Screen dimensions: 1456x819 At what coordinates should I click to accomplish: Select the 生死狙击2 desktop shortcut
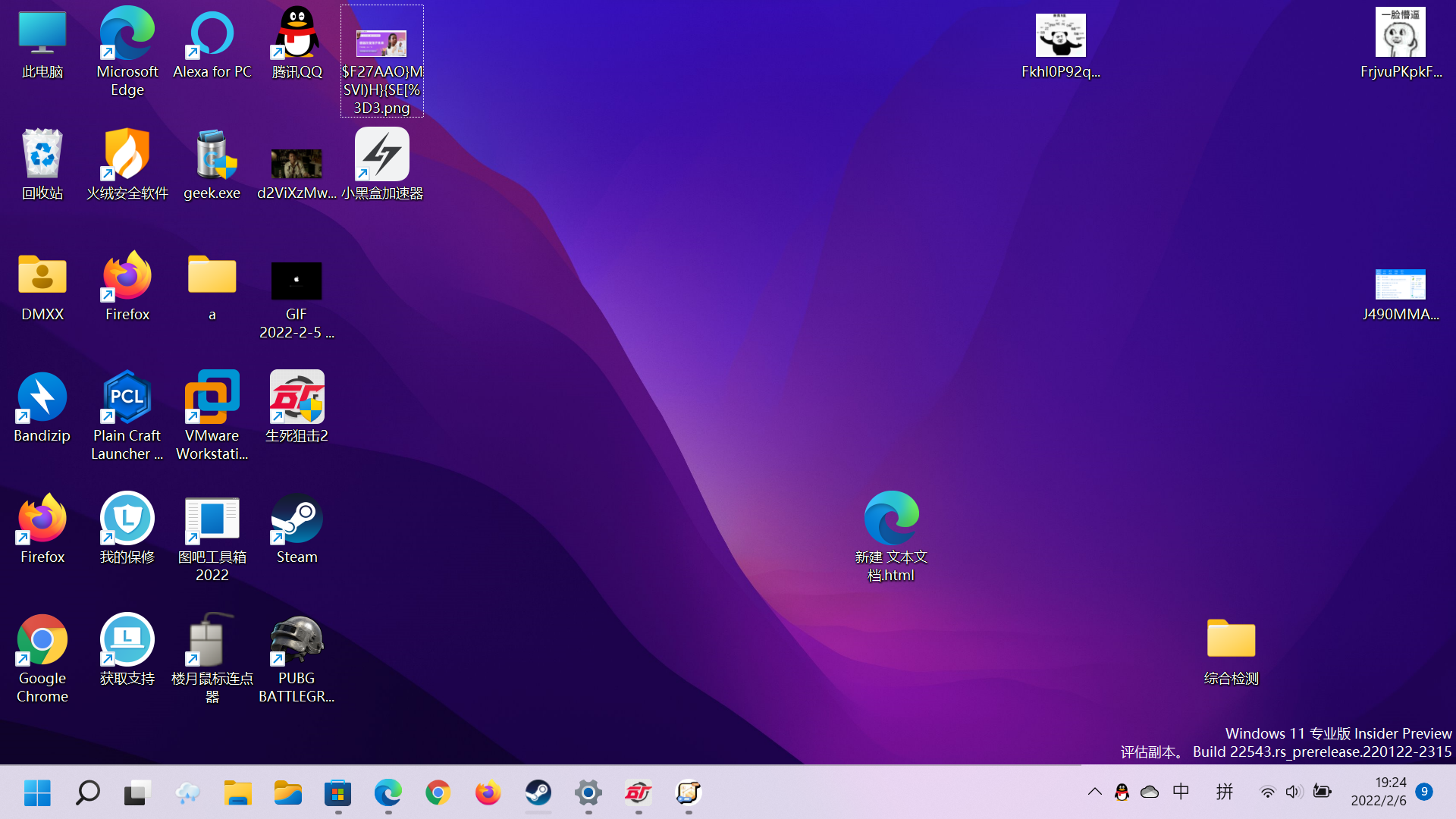coord(297,408)
